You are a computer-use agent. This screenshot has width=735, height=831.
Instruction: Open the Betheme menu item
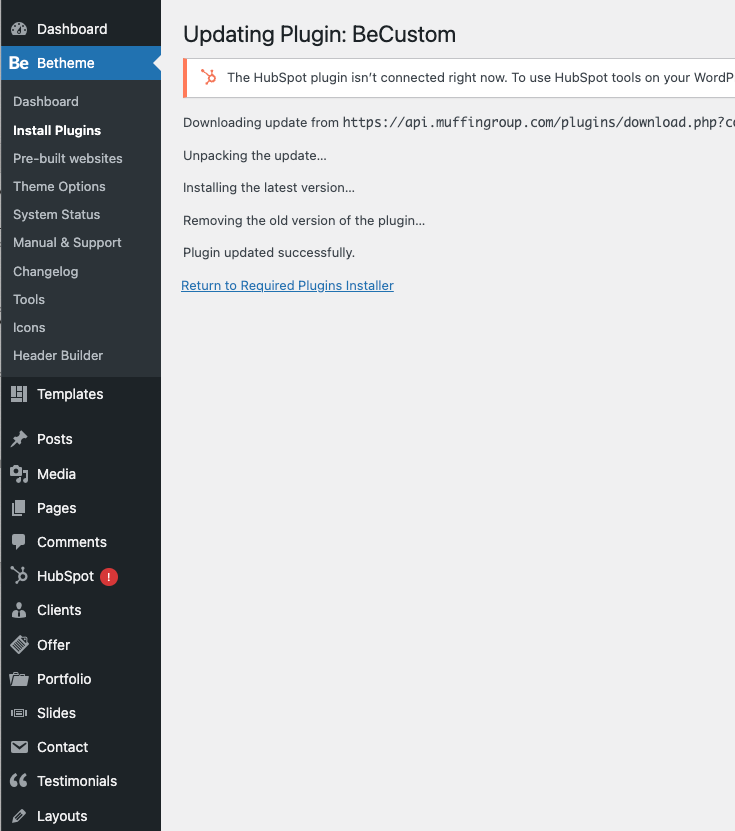[66, 63]
